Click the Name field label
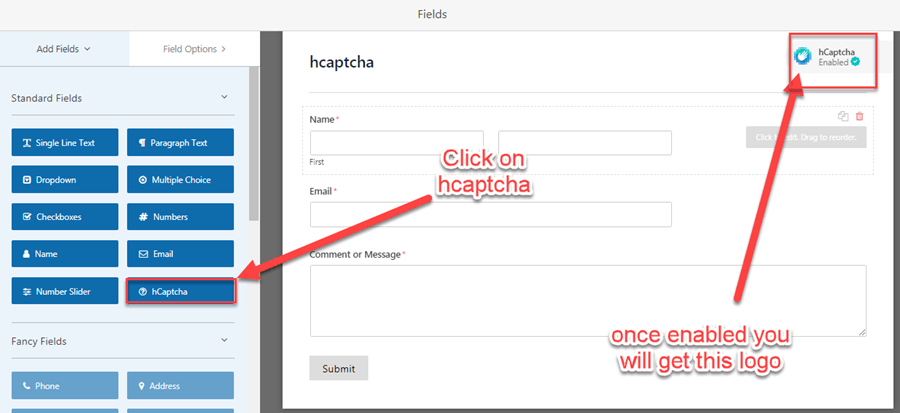Screen dimensions: 900x413 point(321,119)
